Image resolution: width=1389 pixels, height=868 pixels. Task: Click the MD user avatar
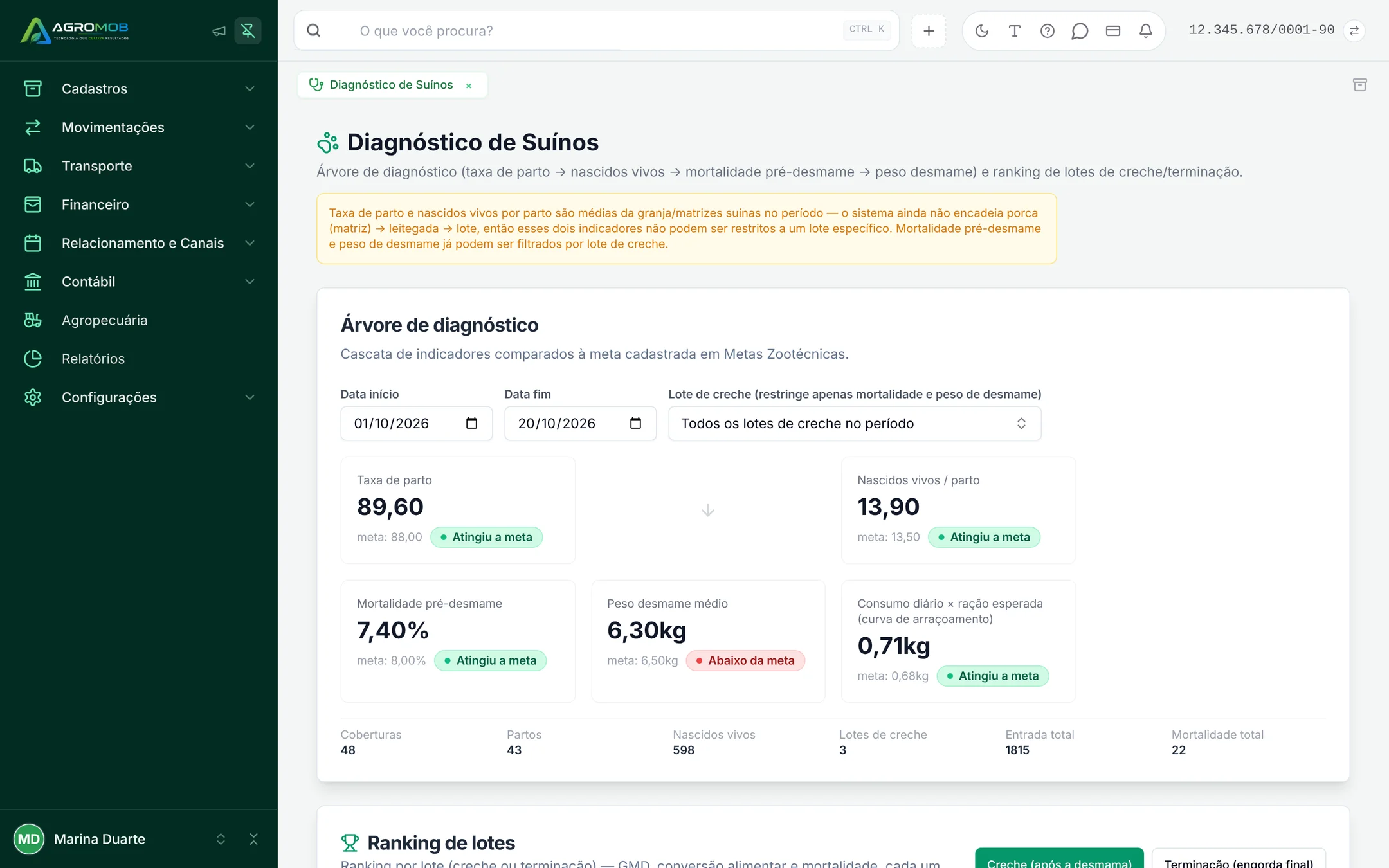(x=28, y=839)
